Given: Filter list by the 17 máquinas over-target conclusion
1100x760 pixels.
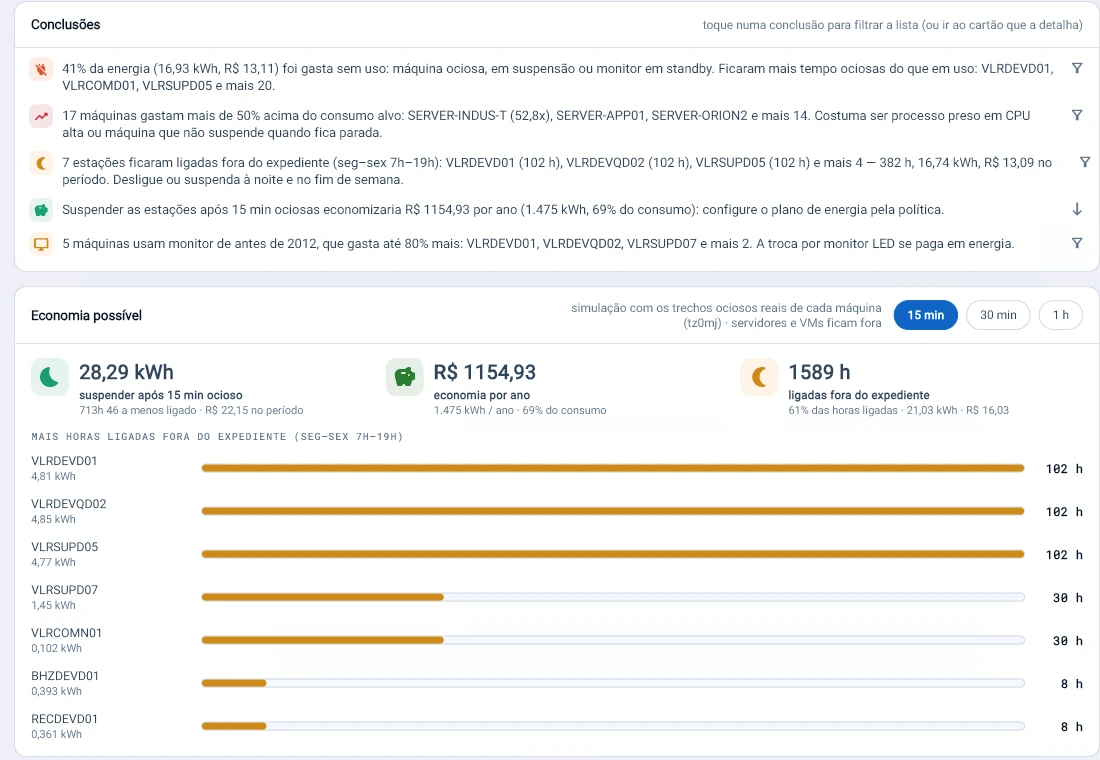Looking at the screenshot, I should 1077,115.
